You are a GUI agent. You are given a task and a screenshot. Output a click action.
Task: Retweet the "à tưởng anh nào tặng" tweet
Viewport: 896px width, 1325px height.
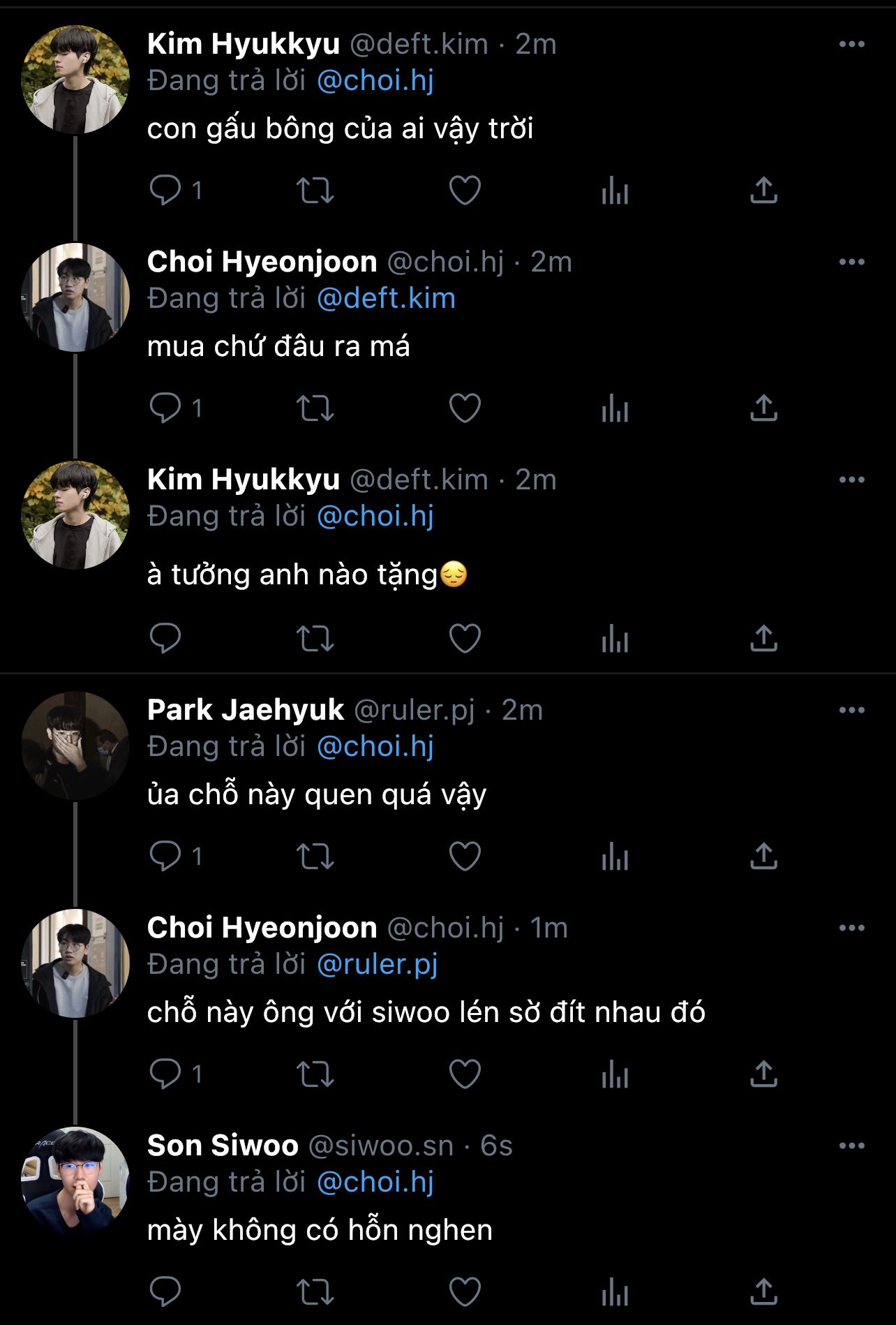(x=315, y=638)
